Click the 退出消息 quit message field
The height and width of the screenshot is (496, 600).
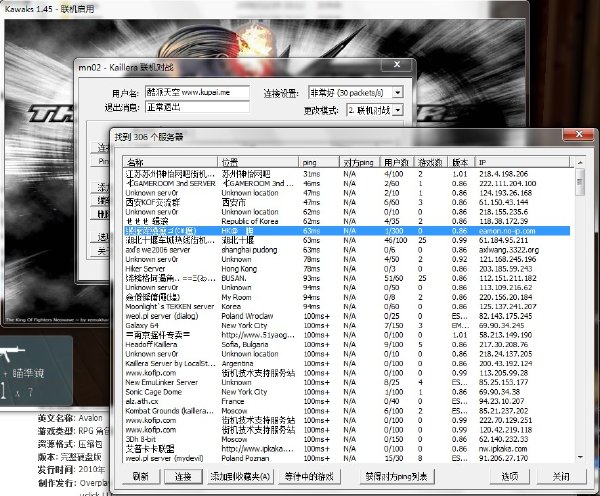[x=197, y=107]
